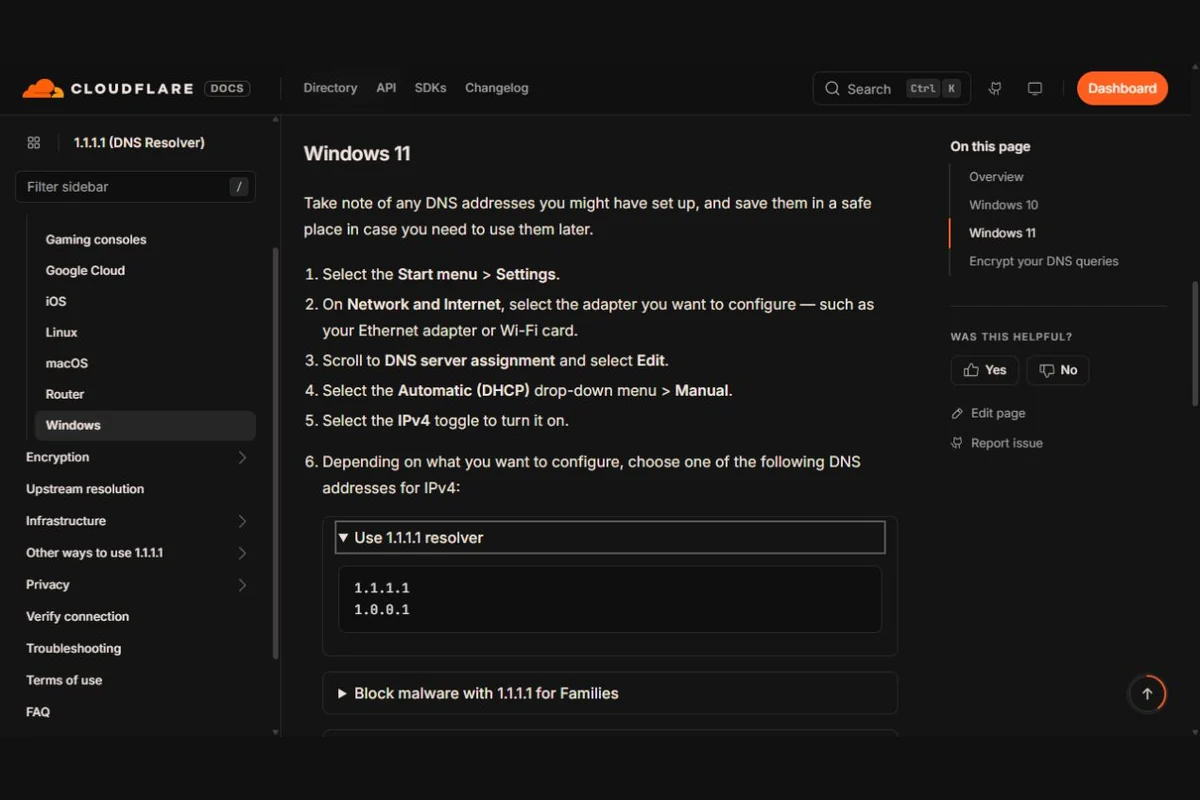Open the Dashboard button
The image size is (1200, 800).
(x=1122, y=88)
